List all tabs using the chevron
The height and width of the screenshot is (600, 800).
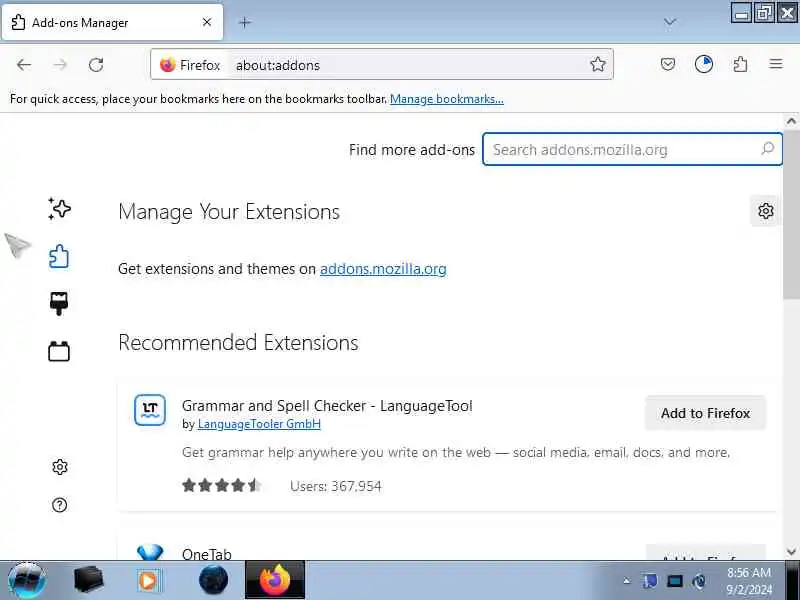[x=670, y=22]
